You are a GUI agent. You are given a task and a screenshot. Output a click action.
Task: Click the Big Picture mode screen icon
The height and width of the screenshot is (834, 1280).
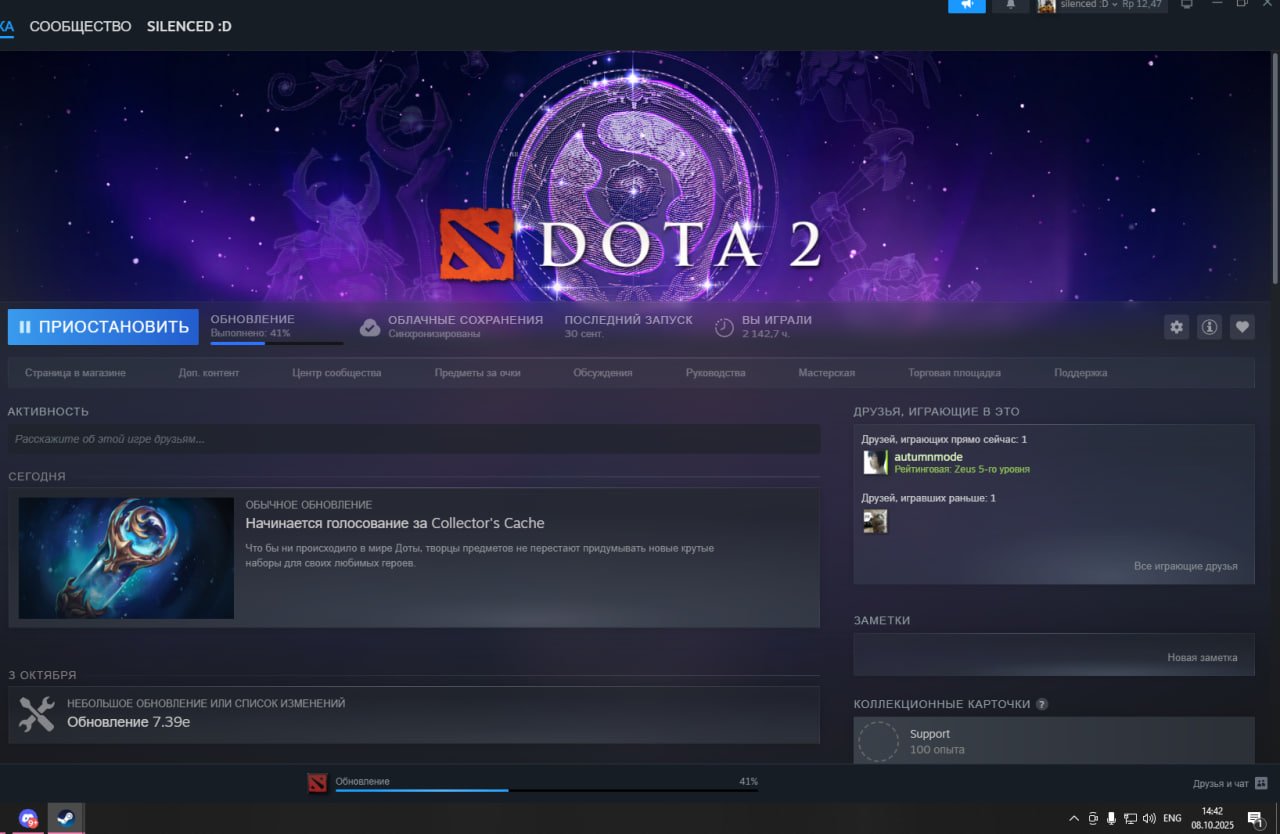(x=1186, y=6)
